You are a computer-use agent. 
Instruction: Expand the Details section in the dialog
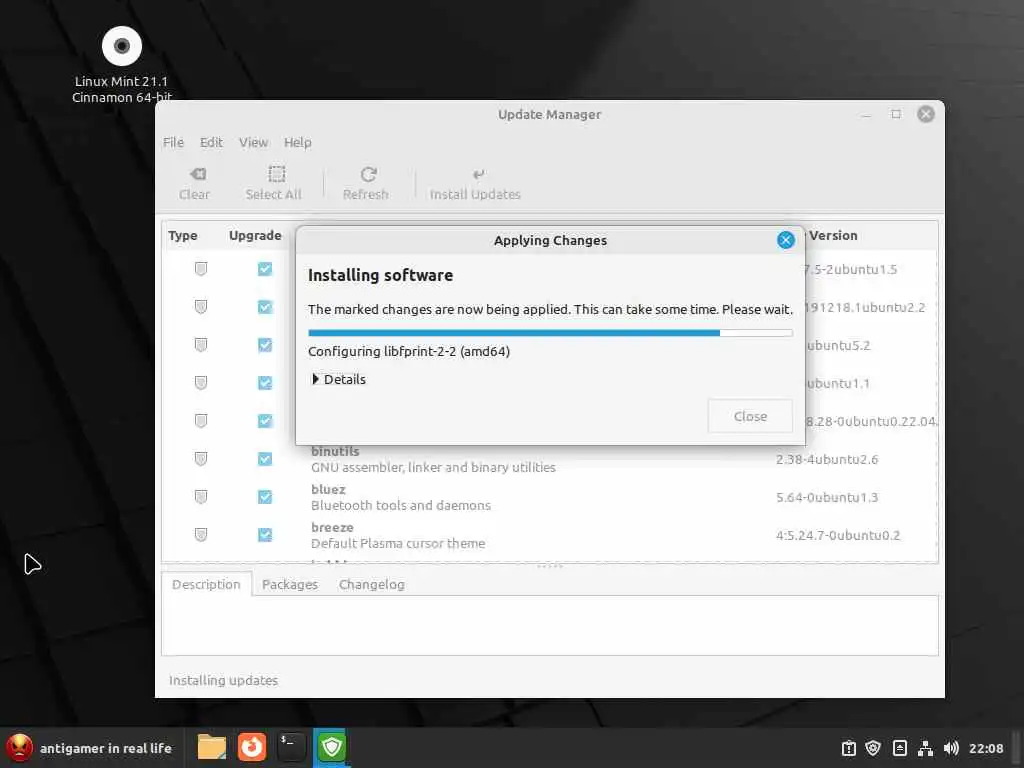coord(338,379)
